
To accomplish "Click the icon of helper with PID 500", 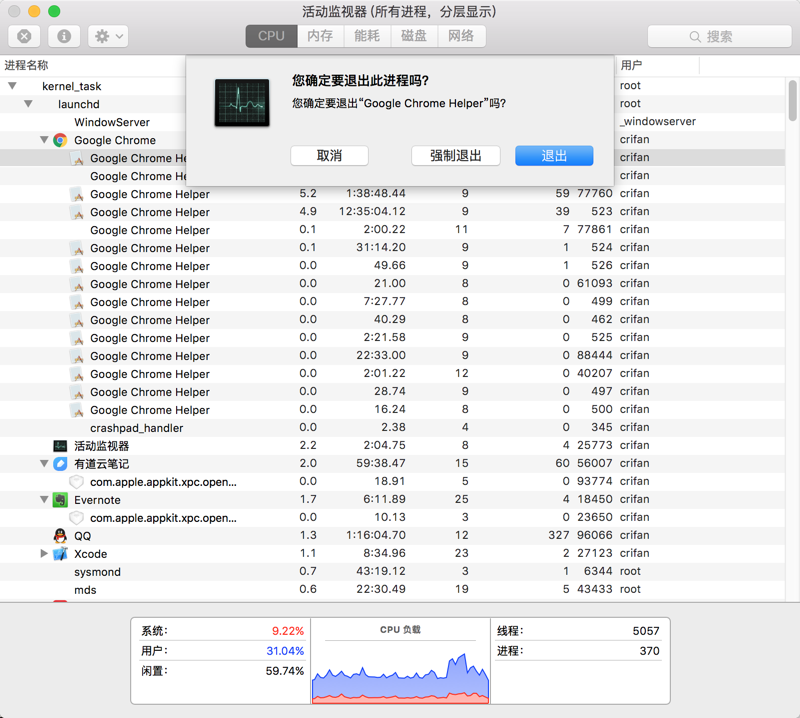I will click(77, 410).
